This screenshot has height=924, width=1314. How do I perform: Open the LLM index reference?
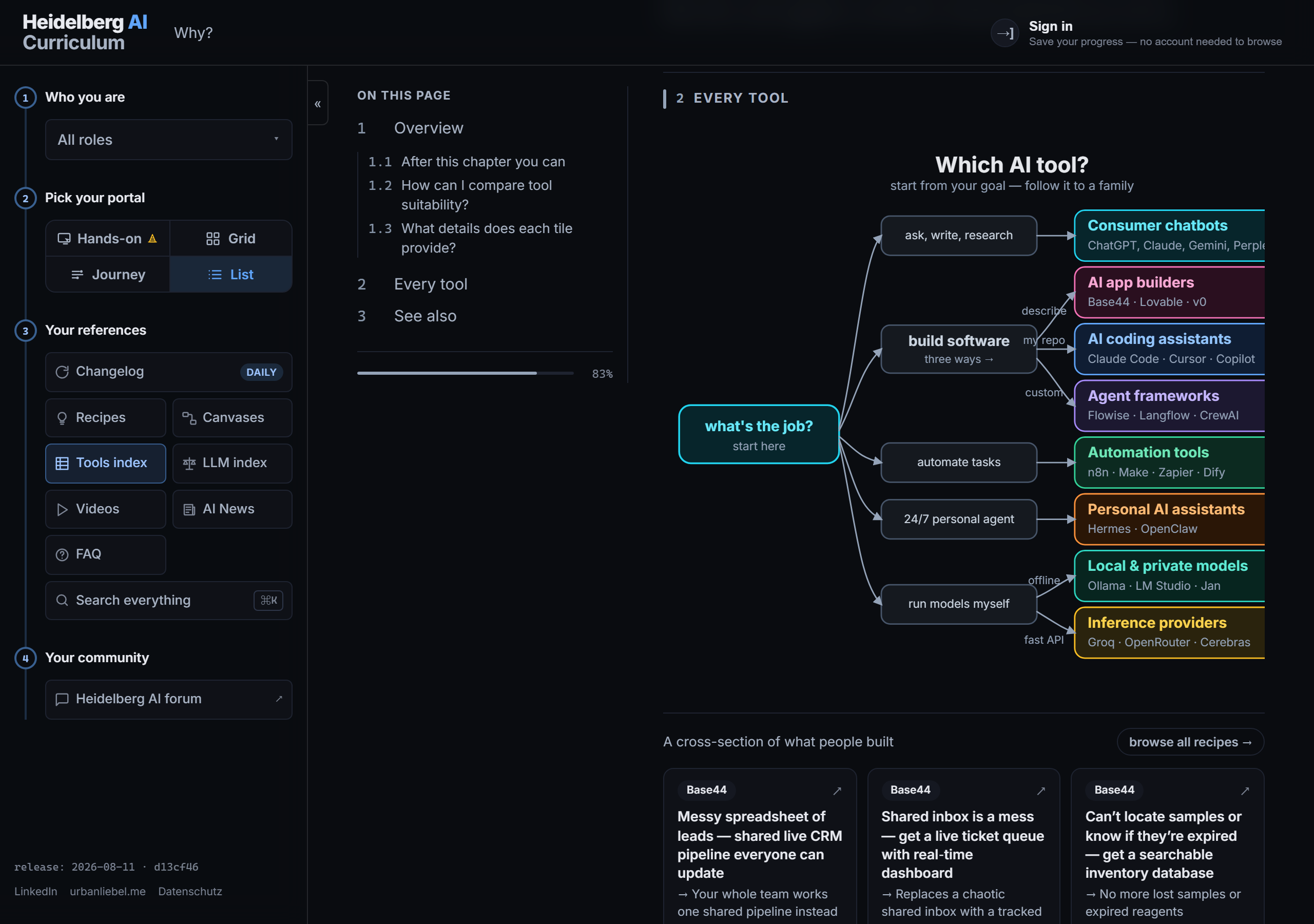tap(233, 463)
